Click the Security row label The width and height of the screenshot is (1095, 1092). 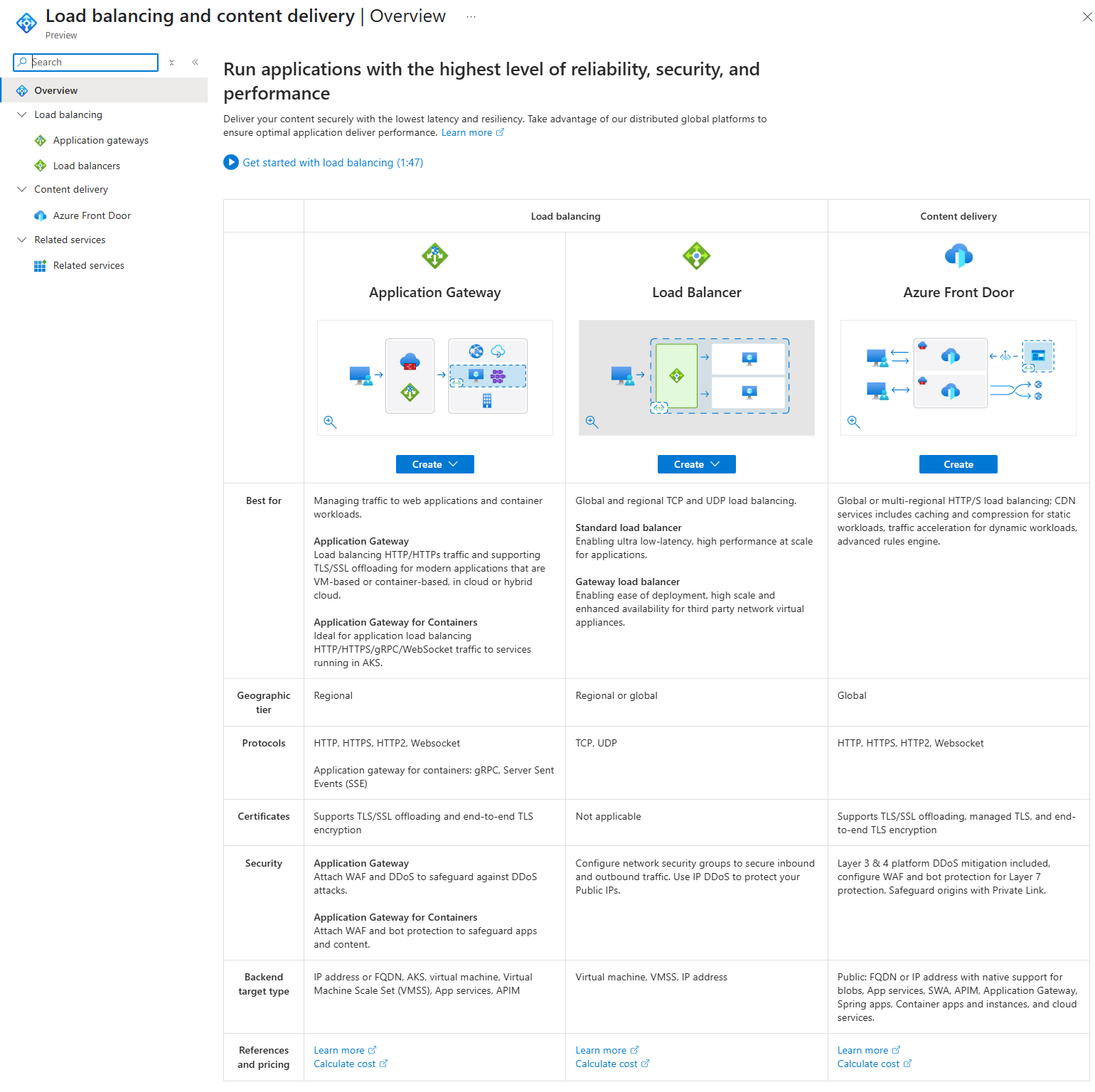tap(264, 863)
